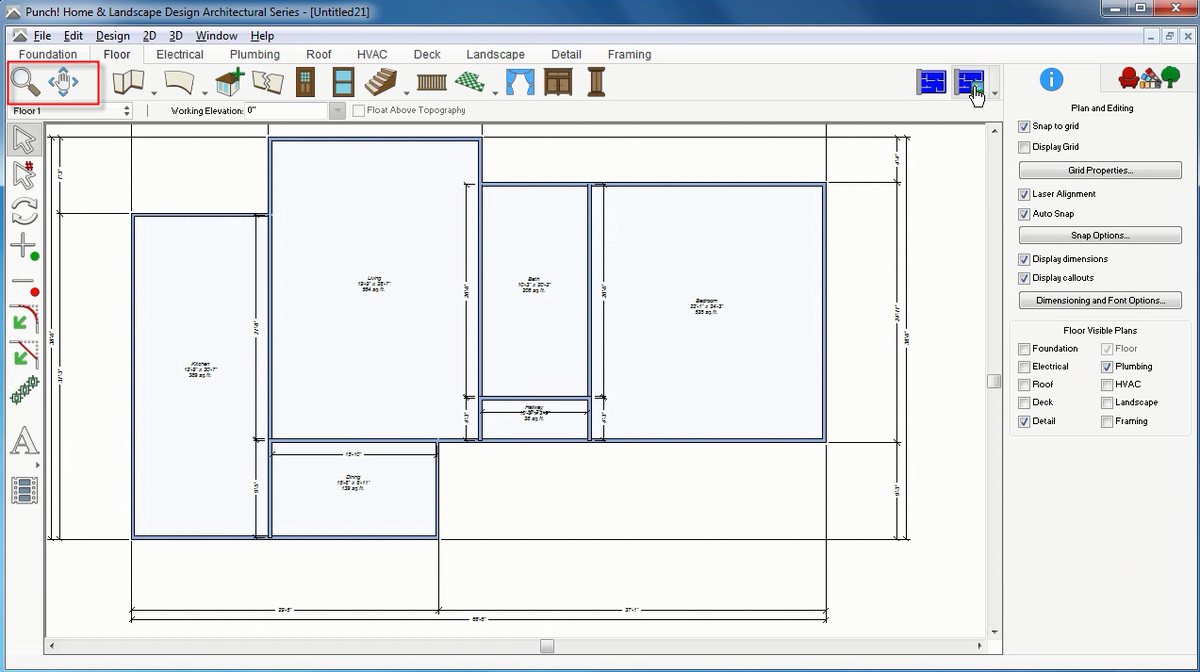
Task: Expand the Floor tool dropdown arrow
Action: point(494,93)
